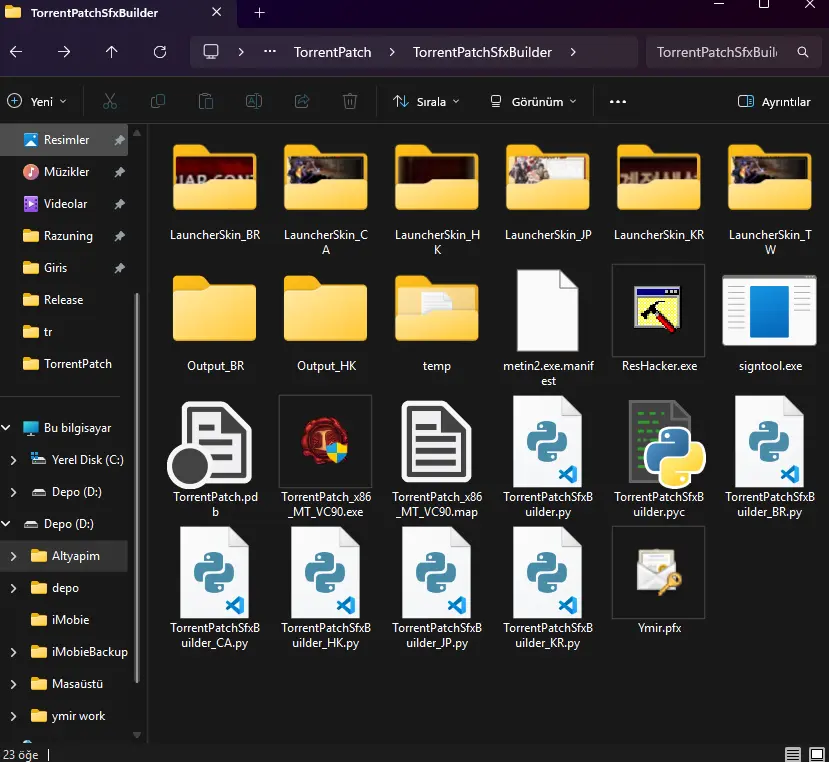Select the TorrentPatchSfxBuilder_HK.py script
Viewport: 829px width, 762px height.
coord(325,572)
